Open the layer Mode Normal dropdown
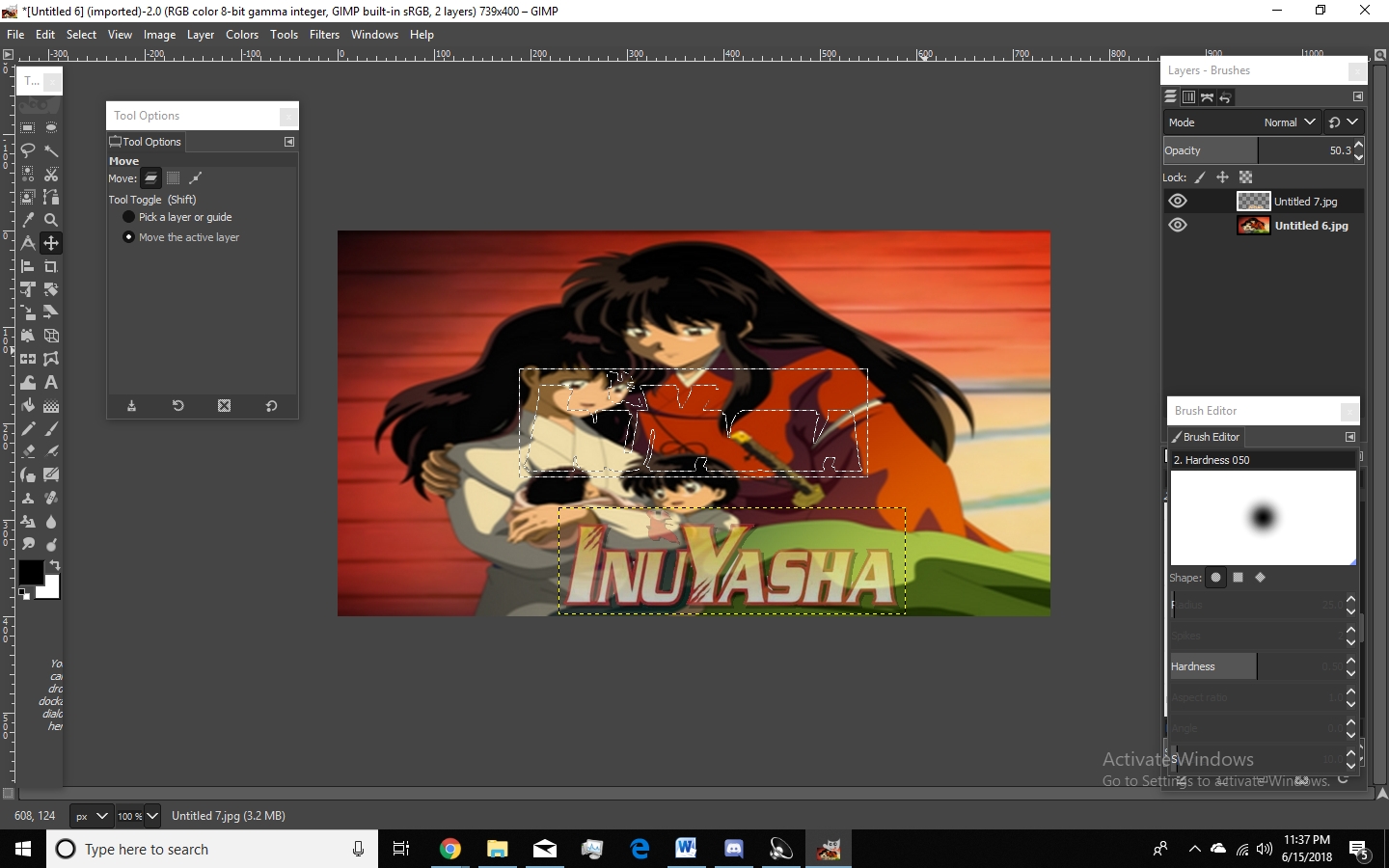The image size is (1389, 868). [x=1241, y=122]
